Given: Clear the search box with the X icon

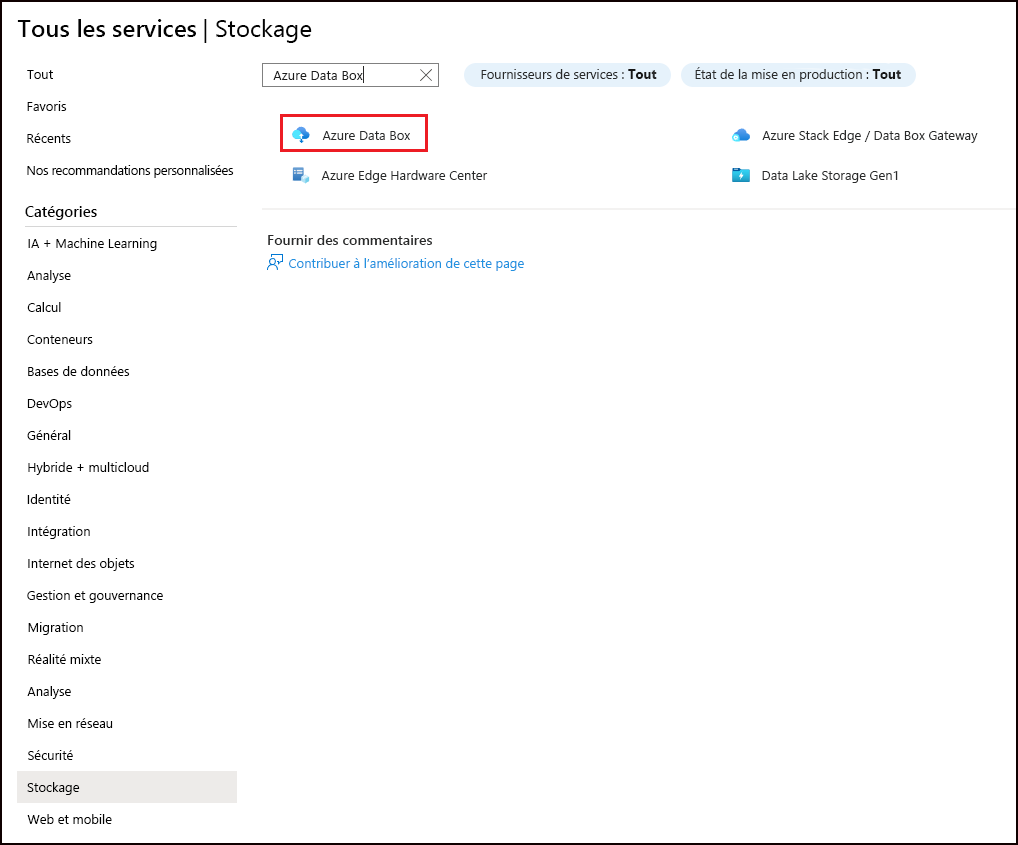Looking at the screenshot, I should pos(426,75).
